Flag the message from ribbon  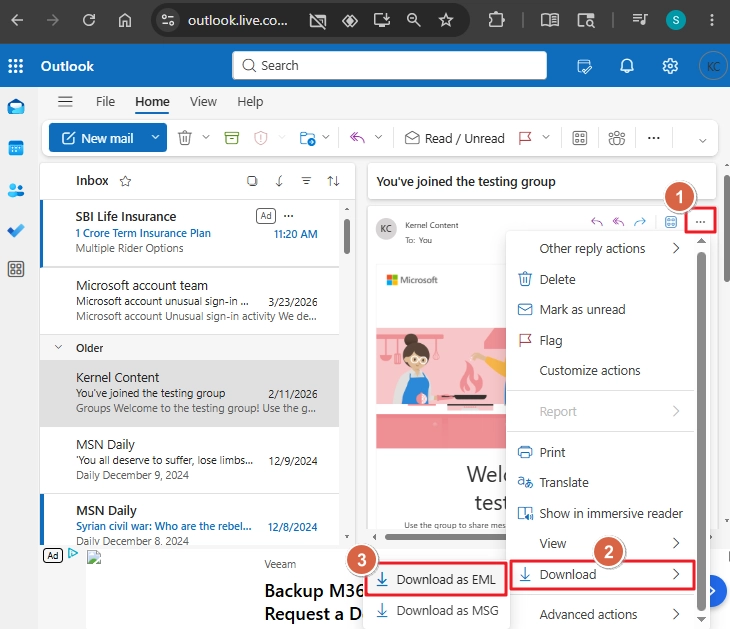tap(525, 138)
